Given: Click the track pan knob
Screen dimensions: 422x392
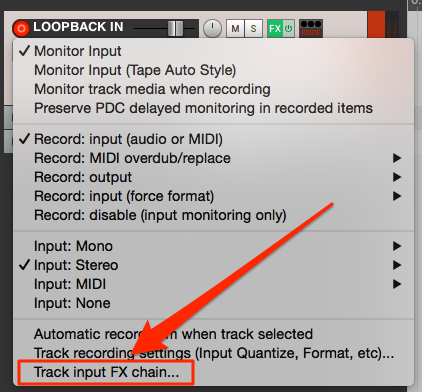Looking at the screenshot, I should (212, 28).
